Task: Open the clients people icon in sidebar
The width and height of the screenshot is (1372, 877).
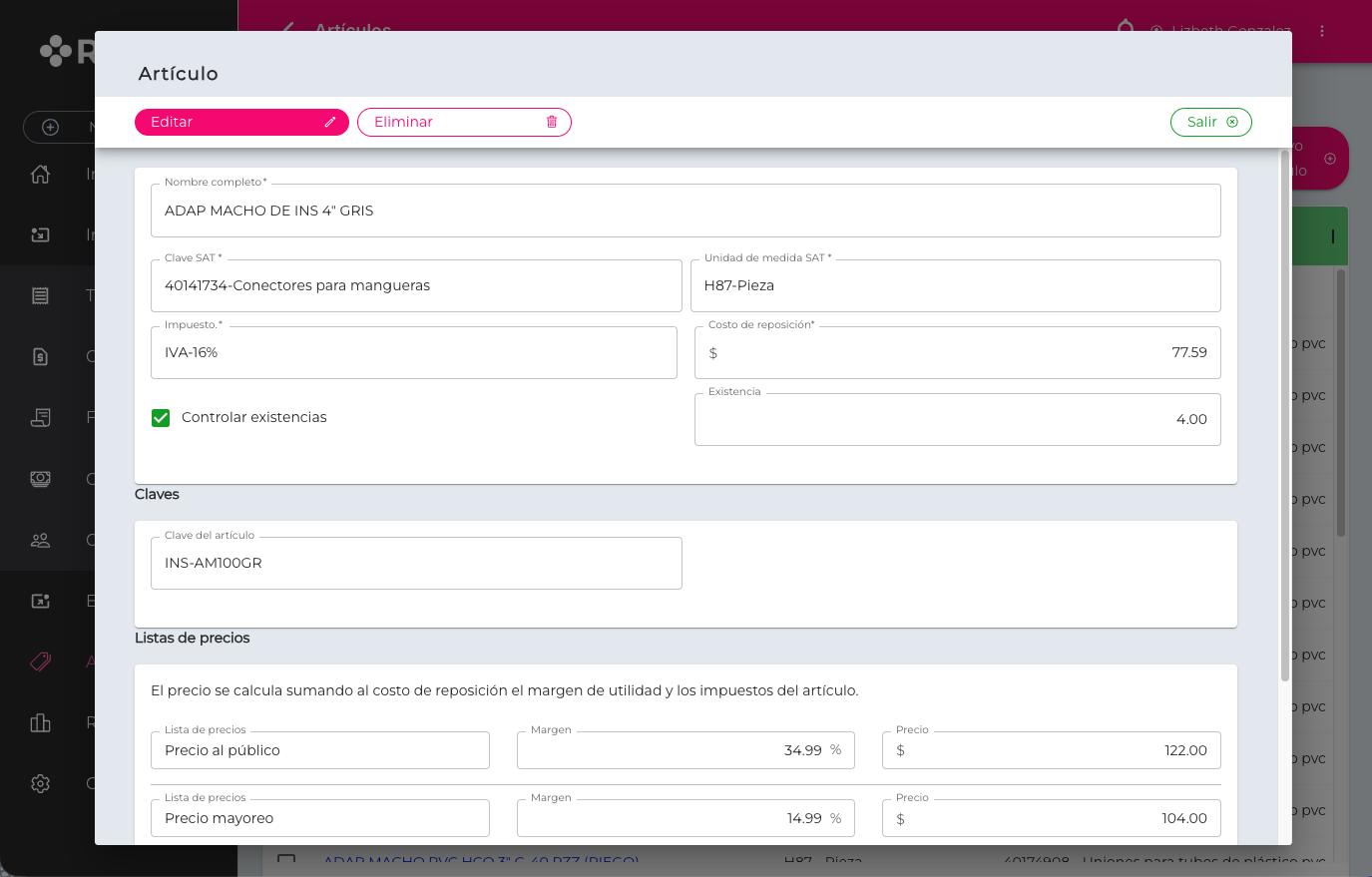Action: [40, 540]
